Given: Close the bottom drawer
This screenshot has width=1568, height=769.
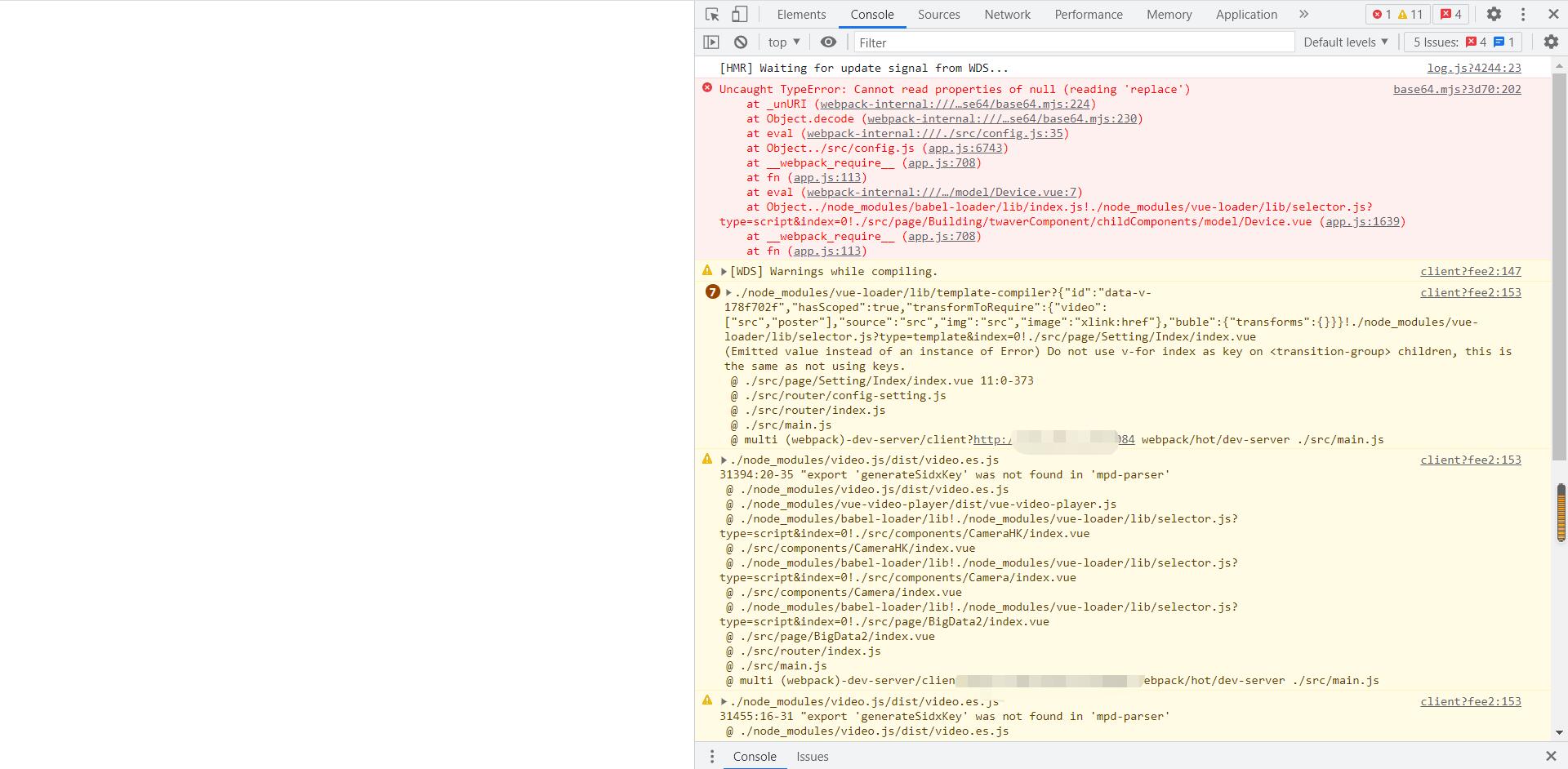Looking at the screenshot, I should [1551, 757].
